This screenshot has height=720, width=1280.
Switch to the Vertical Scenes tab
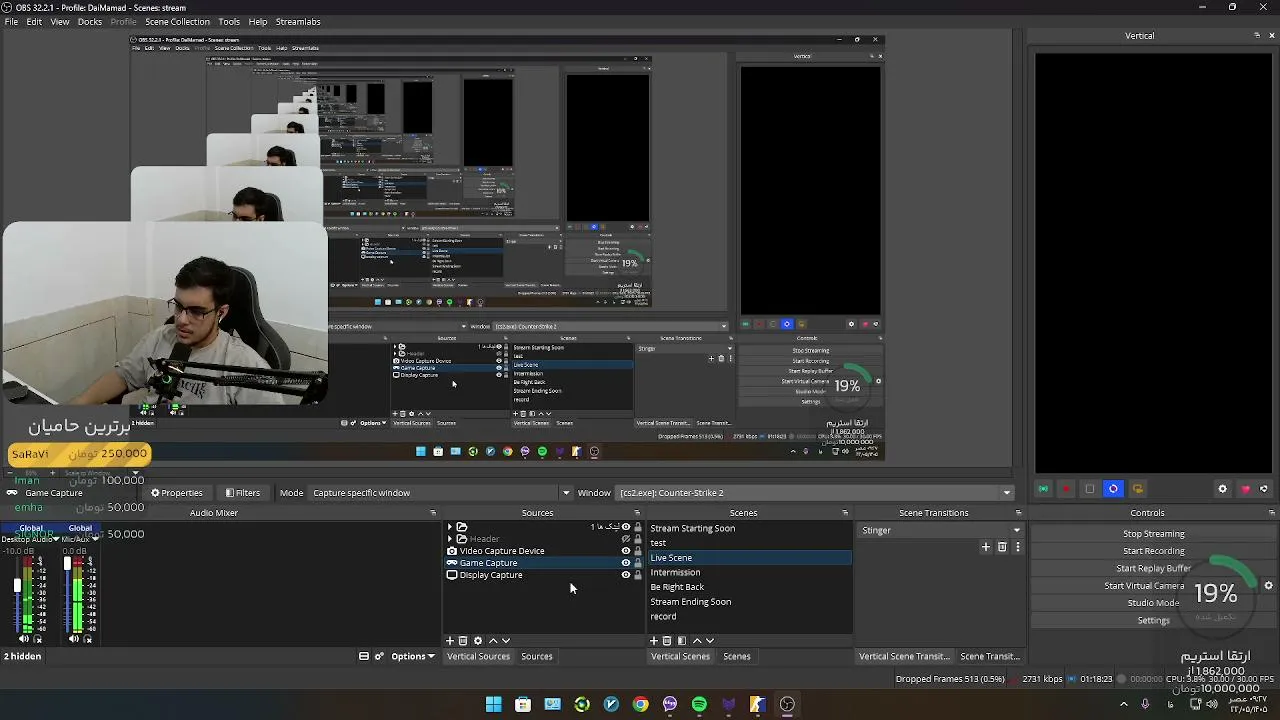[680, 656]
